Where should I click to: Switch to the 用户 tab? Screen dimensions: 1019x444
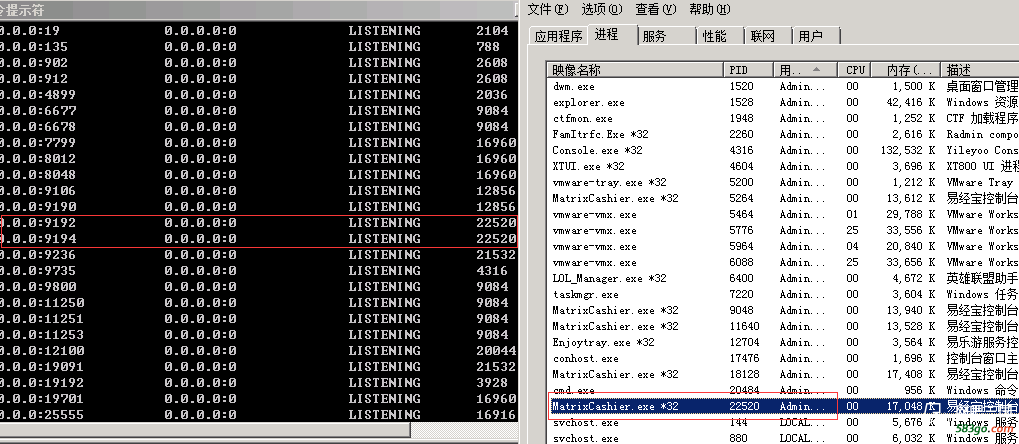[810, 36]
